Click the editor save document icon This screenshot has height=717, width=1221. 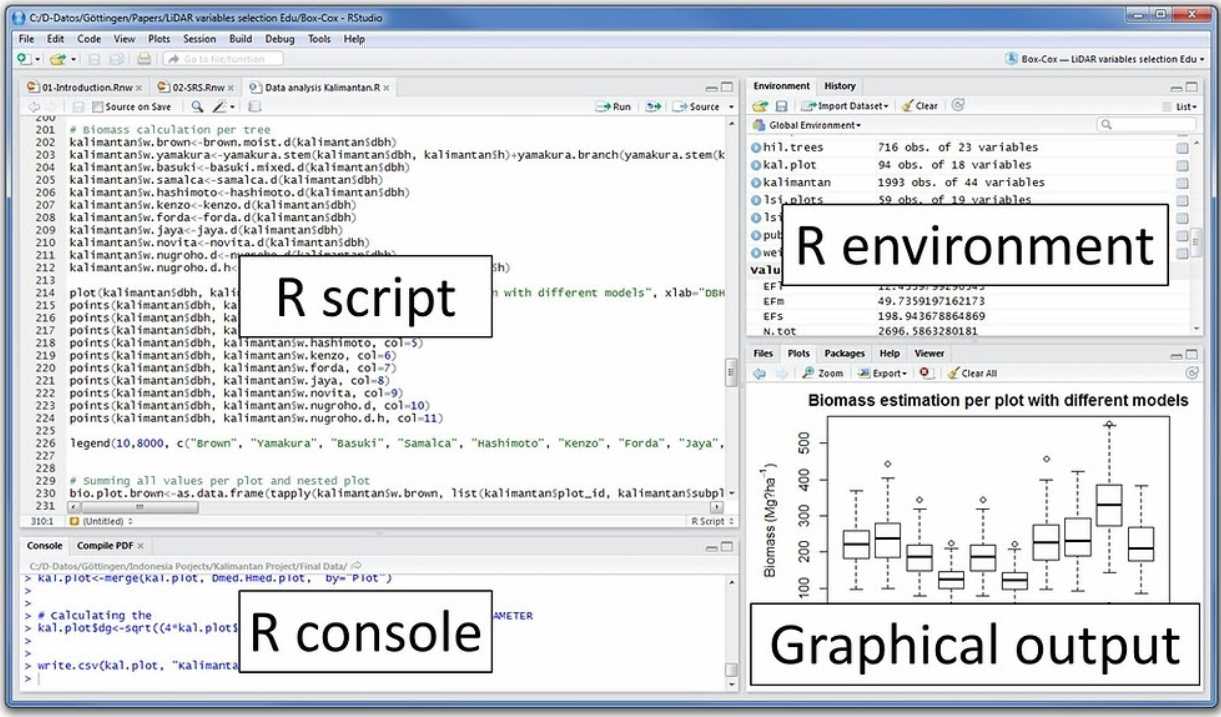click(78, 106)
